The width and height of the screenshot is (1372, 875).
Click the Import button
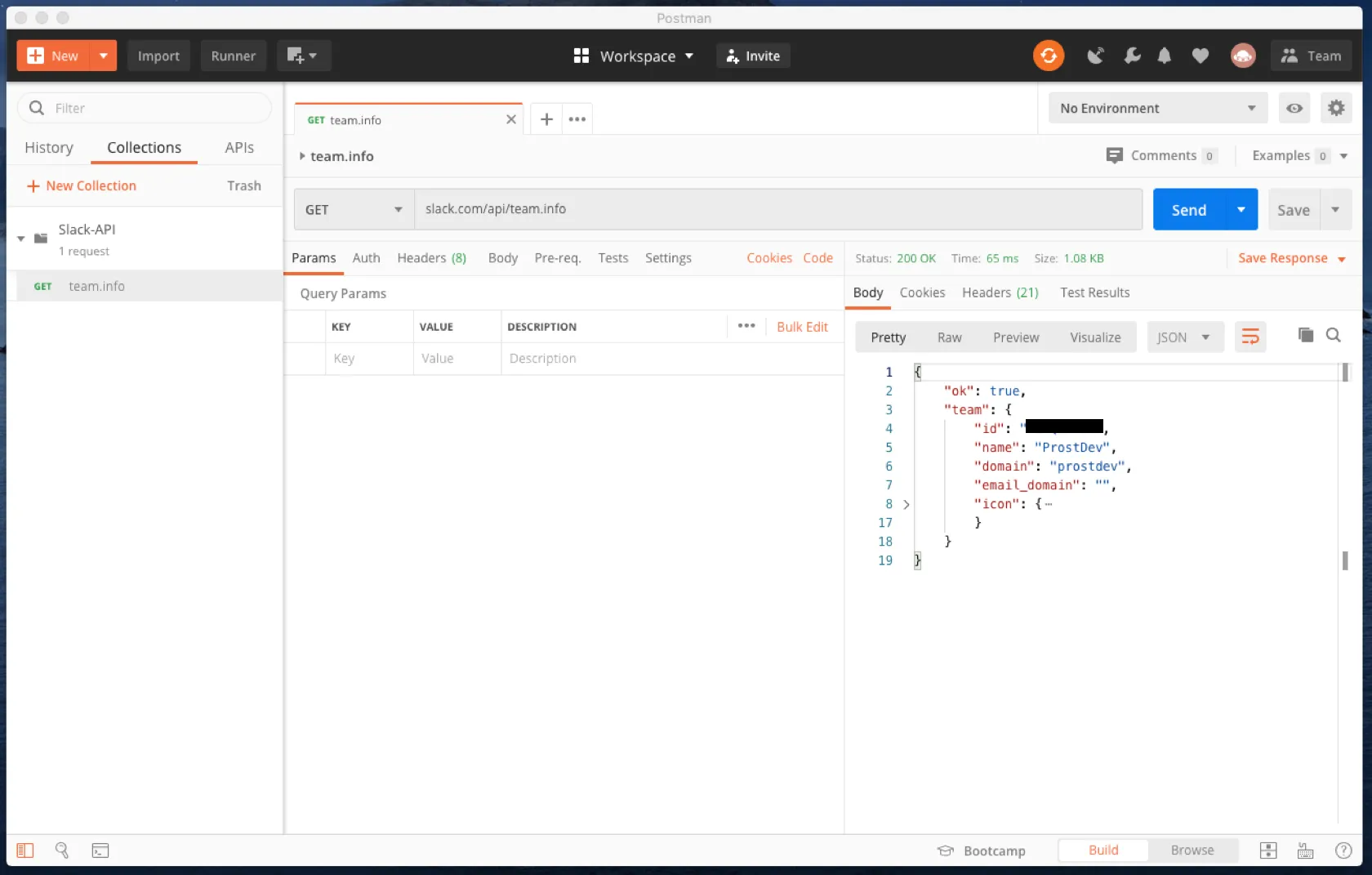tap(158, 56)
